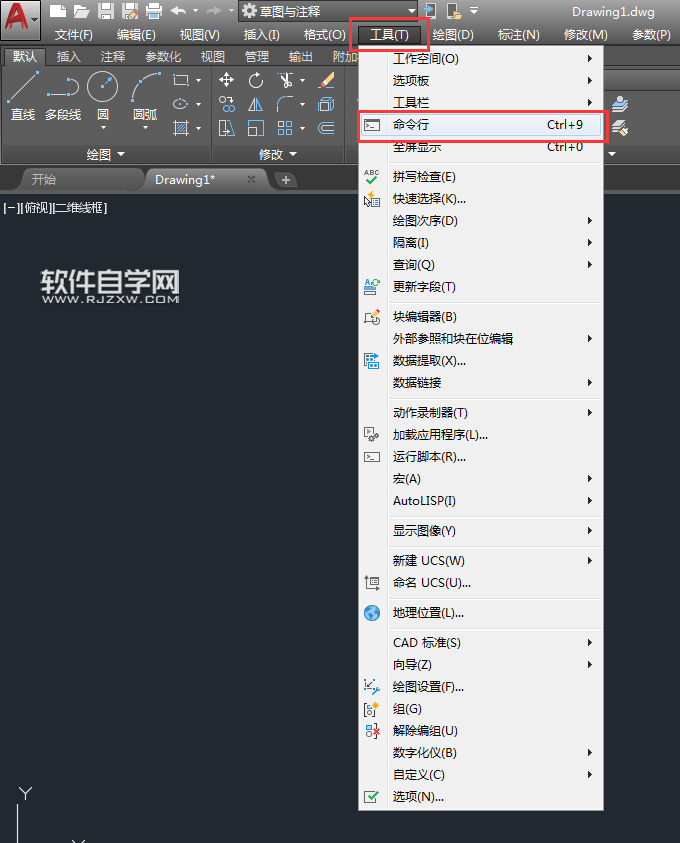Click the Save disk icon in quick access
This screenshot has width=680, height=843.
coord(106,11)
